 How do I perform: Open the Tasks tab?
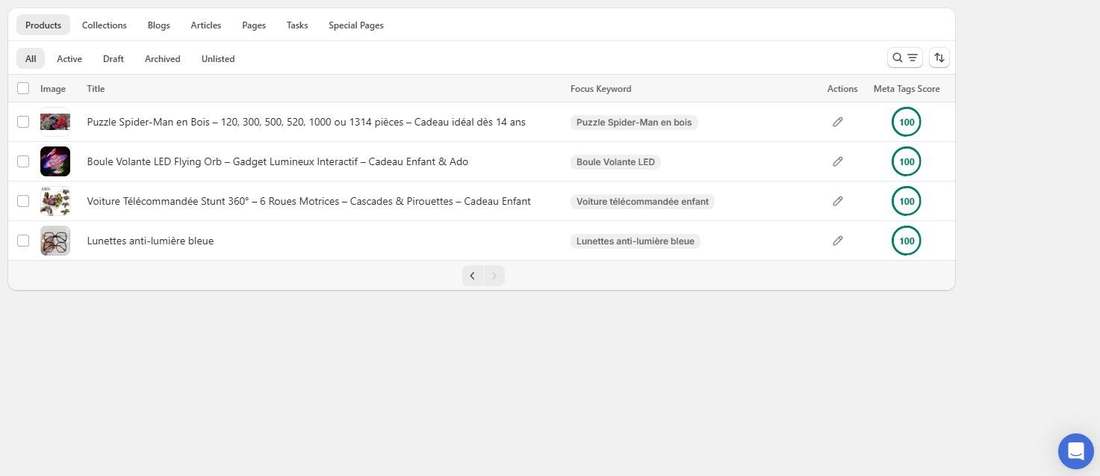click(x=297, y=25)
